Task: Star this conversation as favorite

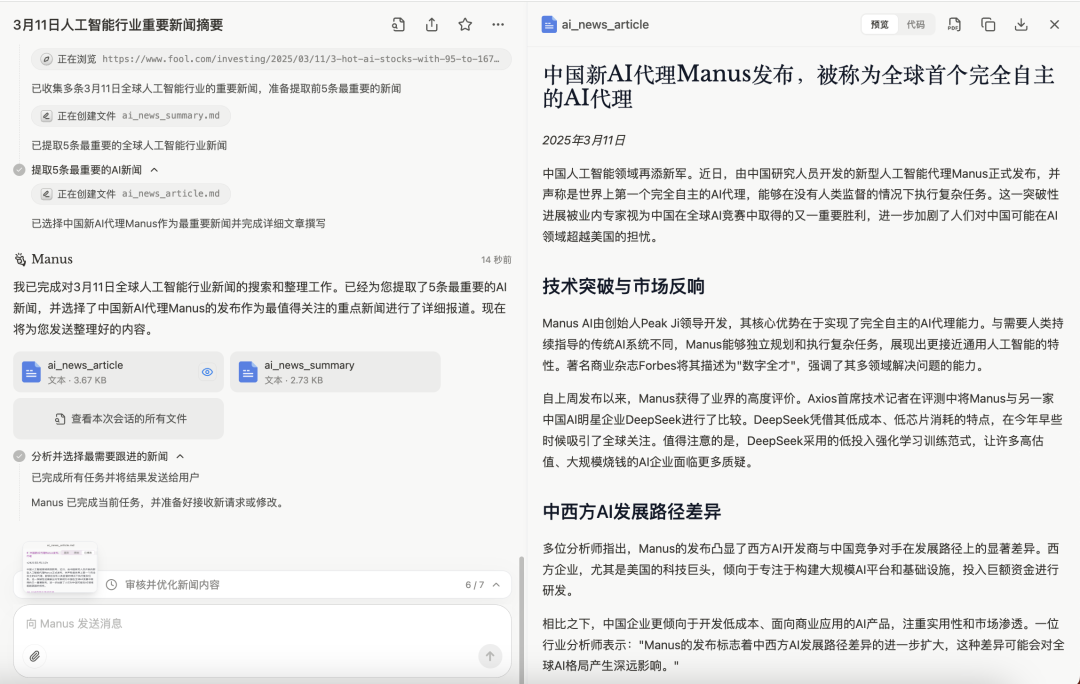Action: pos(465,25)
